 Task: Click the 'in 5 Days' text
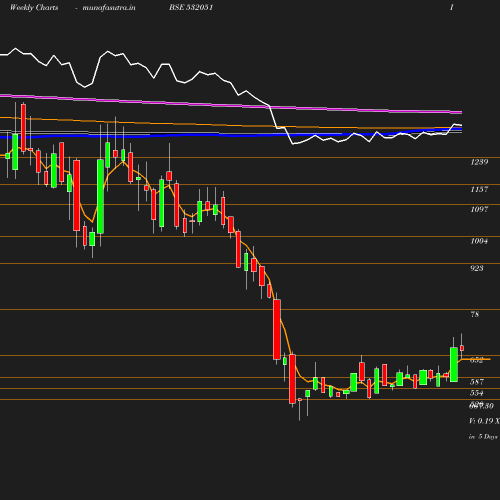483,437
